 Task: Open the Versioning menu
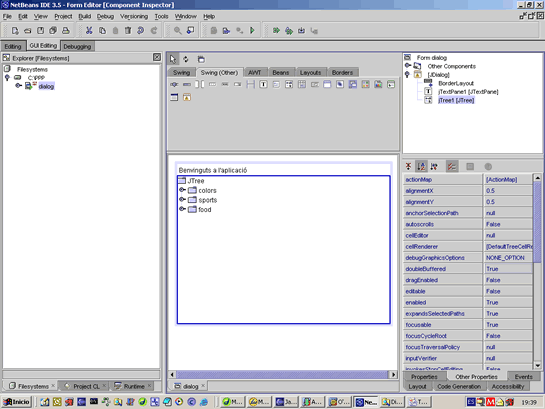tap(134, 16)
